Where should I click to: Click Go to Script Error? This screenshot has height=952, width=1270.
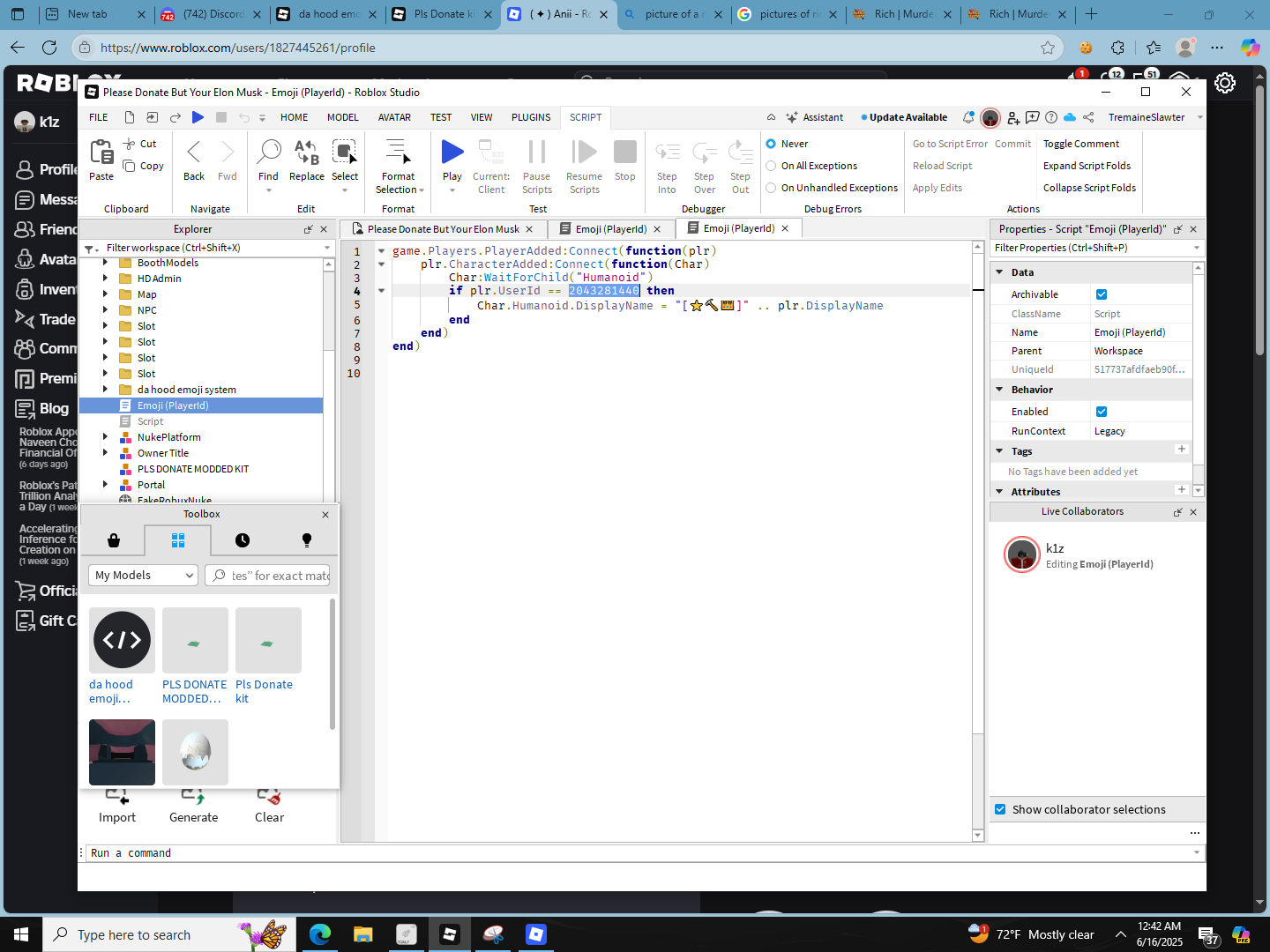tap(950, 144)
